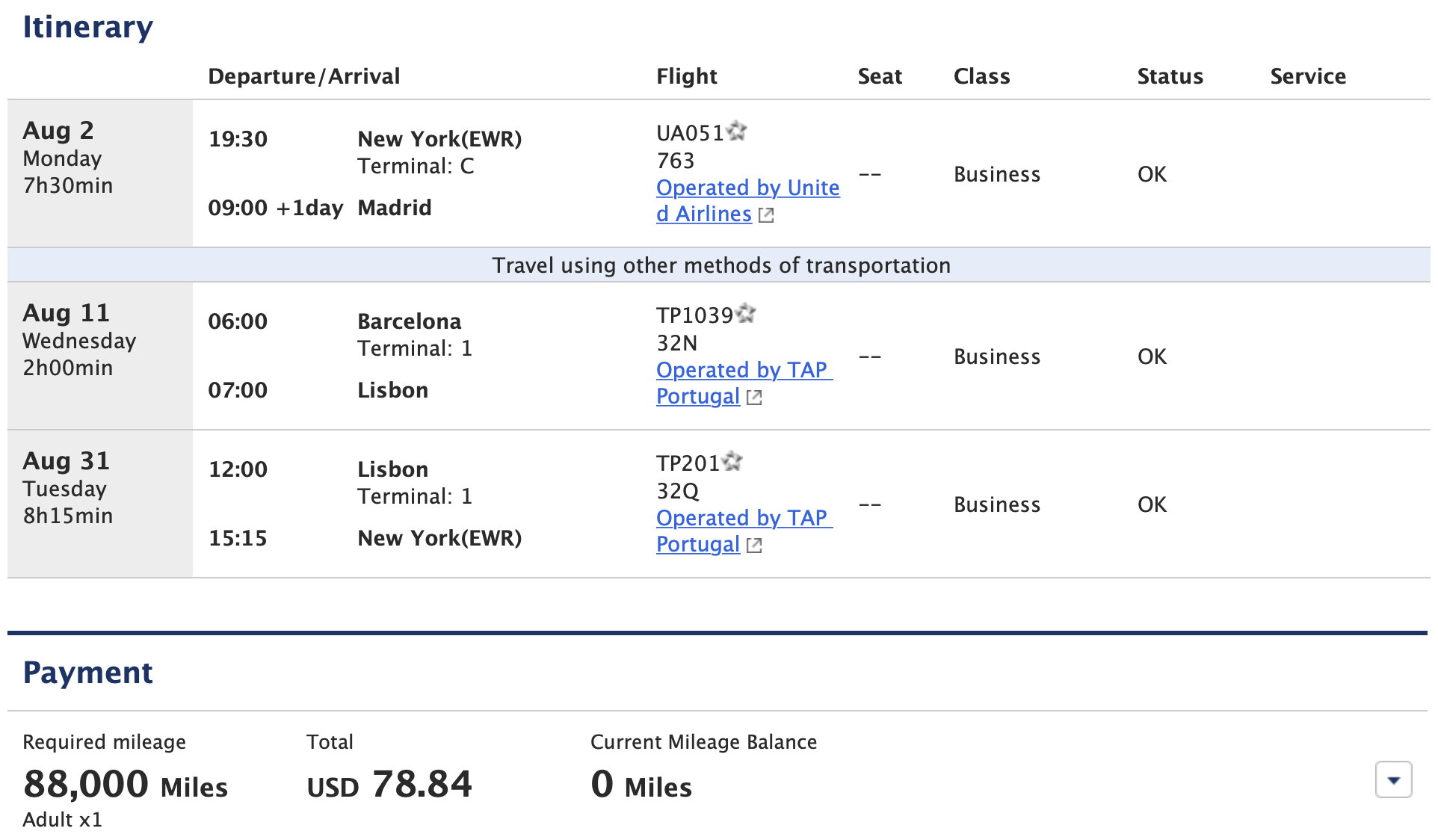Image resolution: width=1438 pixels, height=840 pixels.
Task: Click the Payment section heading
Action: pyautogui.click(x=87, y=671)
